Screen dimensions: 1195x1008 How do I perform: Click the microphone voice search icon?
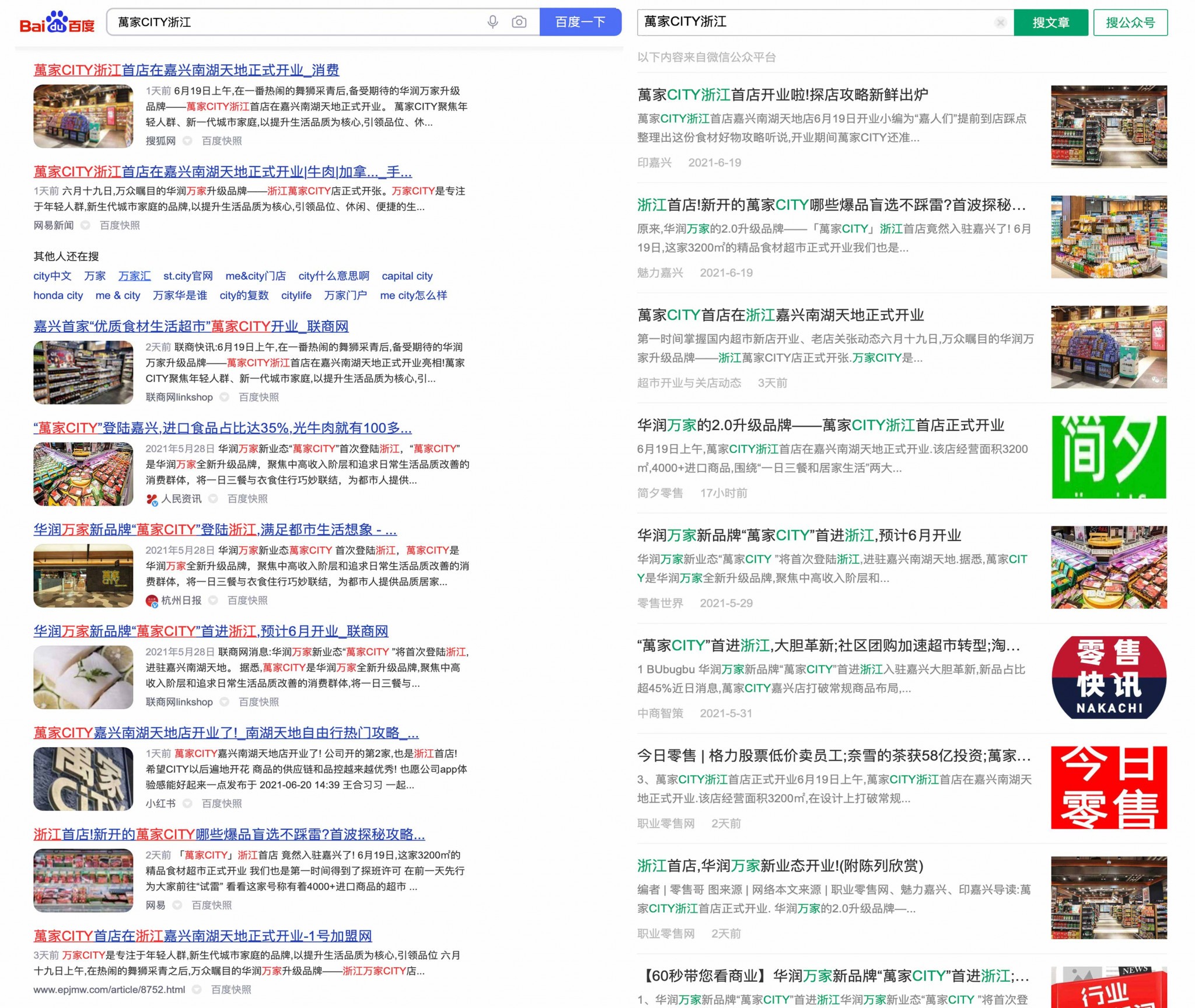tap(492, 22)
